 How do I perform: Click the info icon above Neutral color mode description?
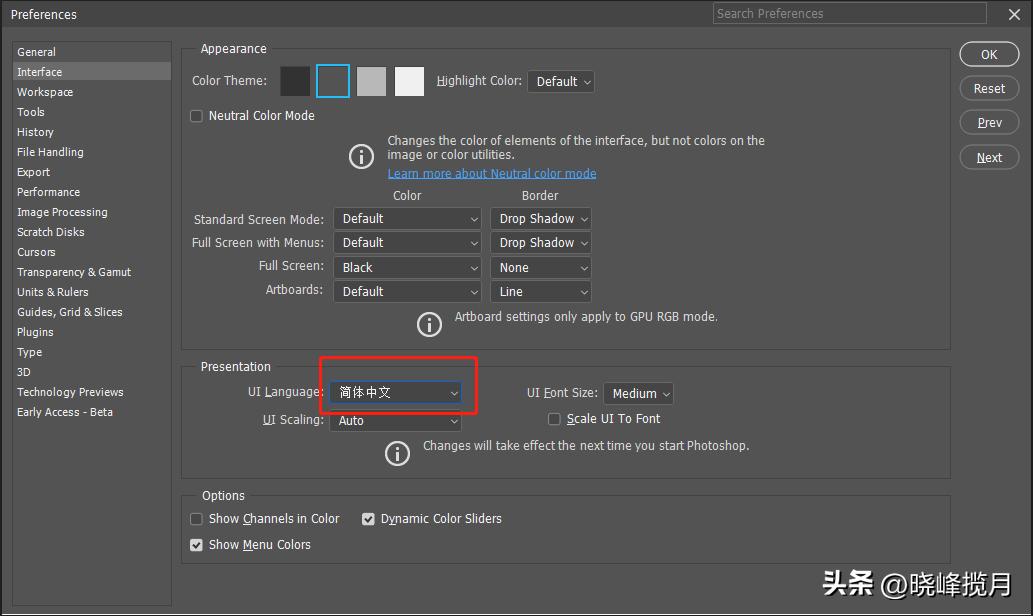(x=361, y=156)
